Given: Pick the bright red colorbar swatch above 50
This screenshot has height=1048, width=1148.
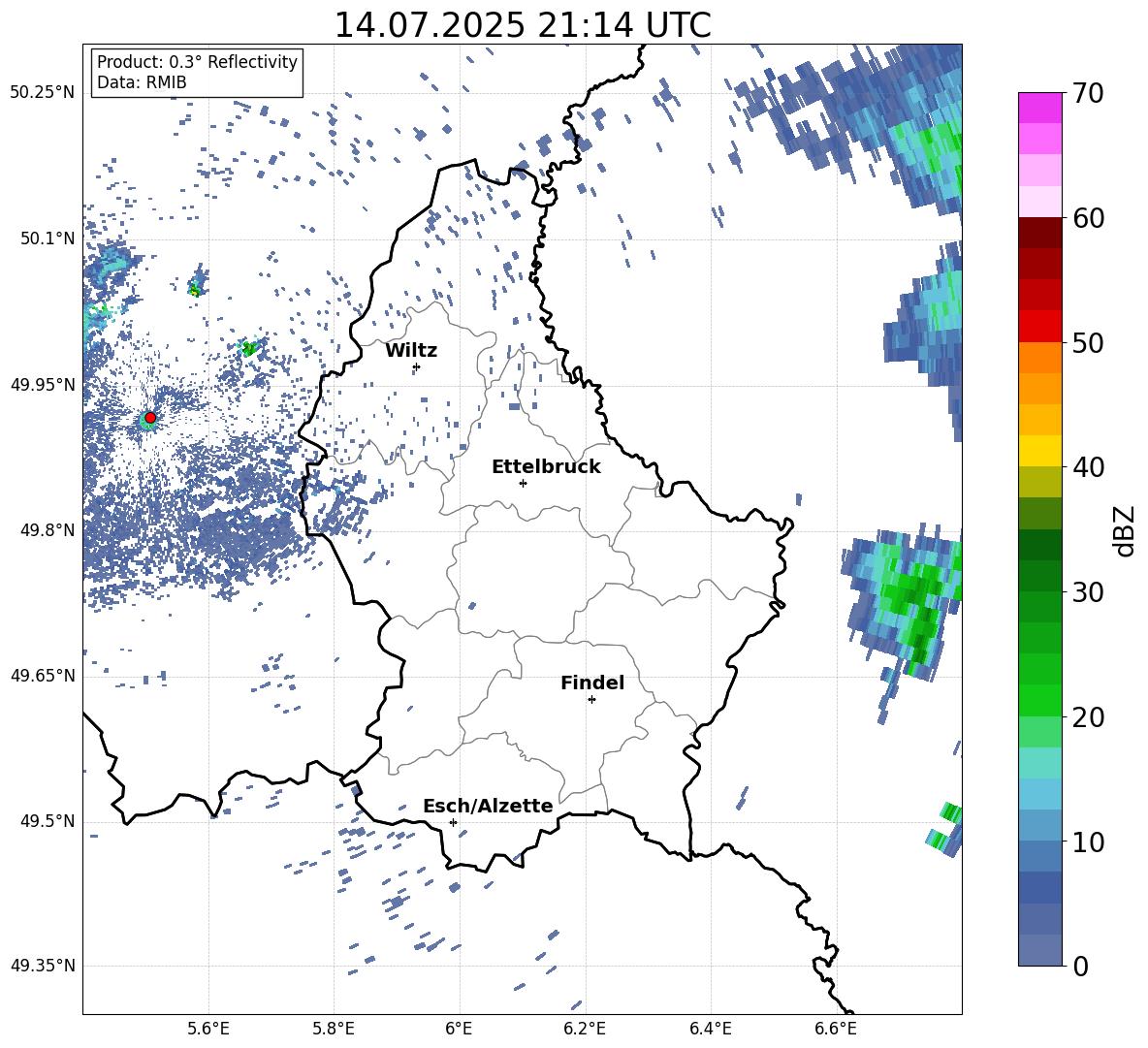Looking at the screenshot, I should (x=1039, y=327).
